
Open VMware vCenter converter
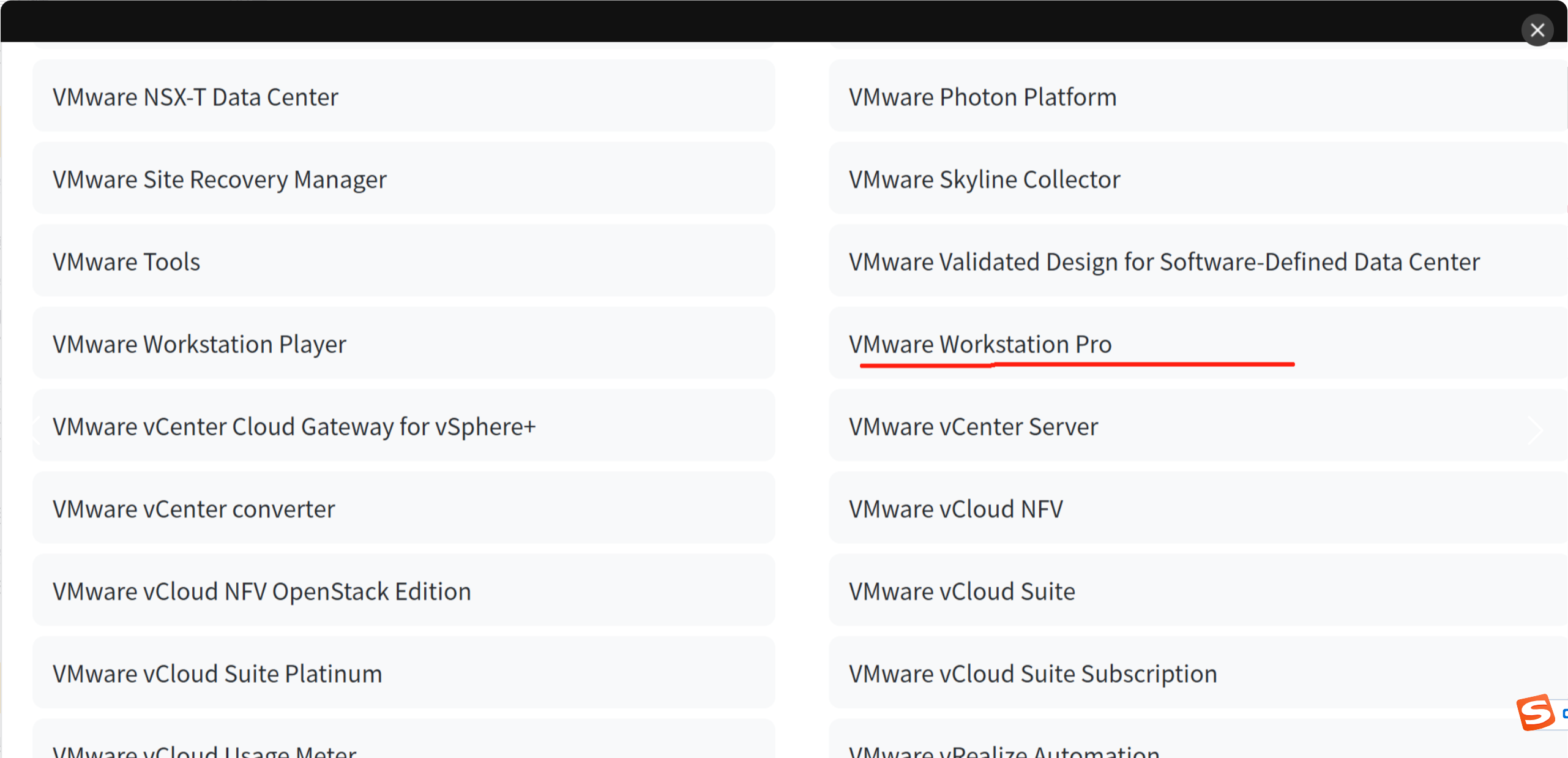click(x=193, y=508)
